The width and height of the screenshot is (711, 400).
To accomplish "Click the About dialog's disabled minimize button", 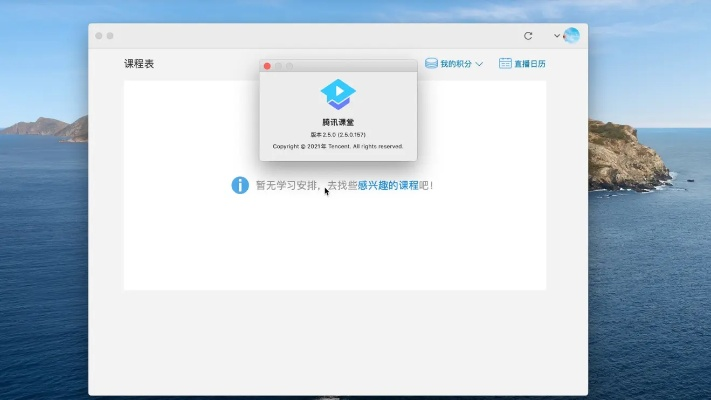I will (278, 66).
